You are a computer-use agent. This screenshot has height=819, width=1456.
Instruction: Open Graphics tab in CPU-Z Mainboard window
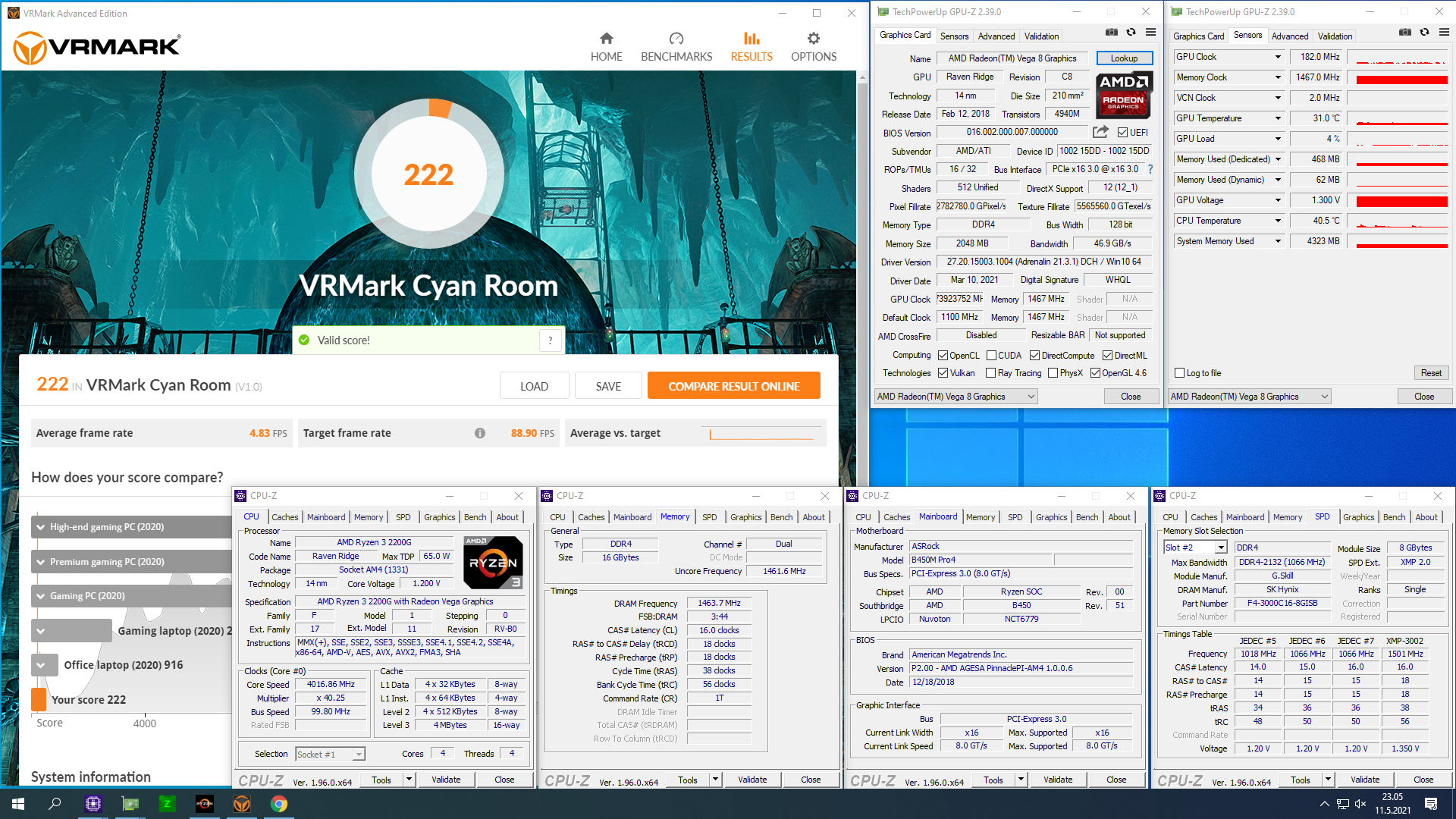click(1051, 517)
